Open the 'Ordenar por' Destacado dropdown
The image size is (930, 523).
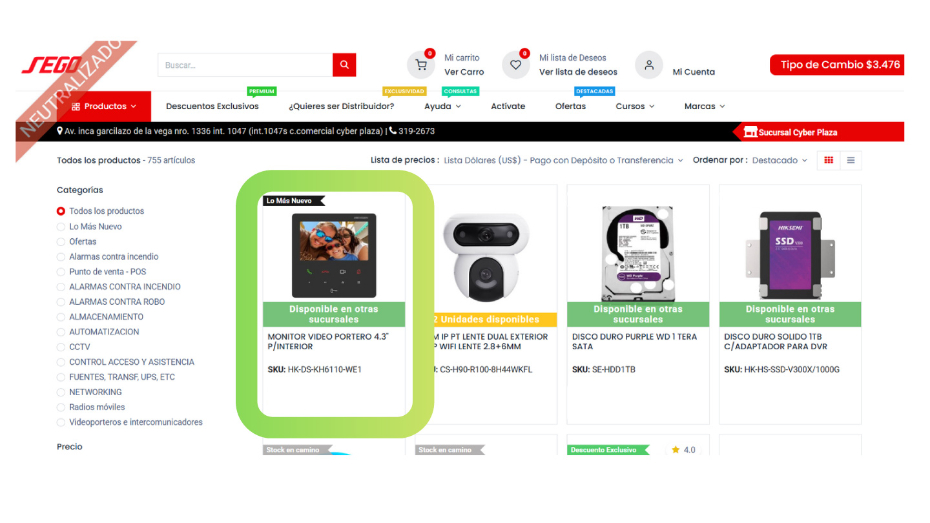[x=780, y=160]
